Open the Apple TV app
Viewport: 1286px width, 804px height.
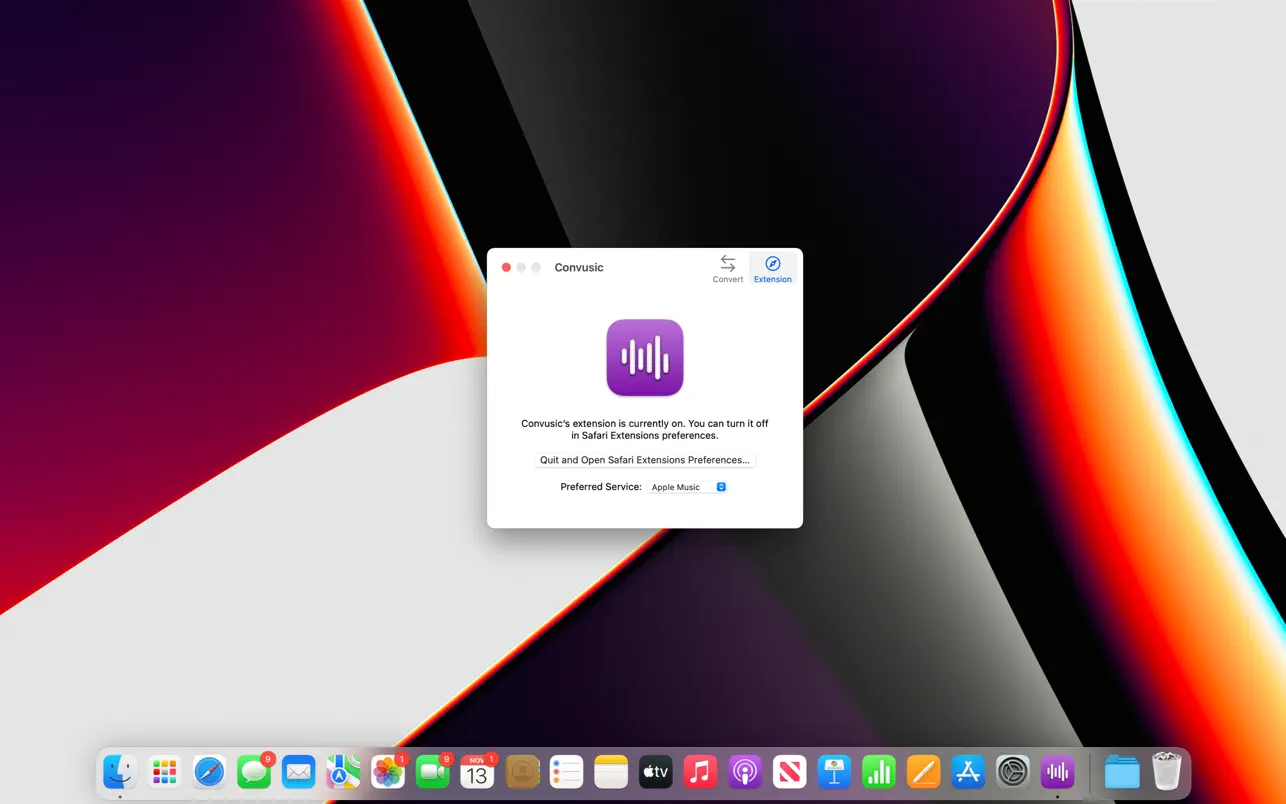pos(656,772)
